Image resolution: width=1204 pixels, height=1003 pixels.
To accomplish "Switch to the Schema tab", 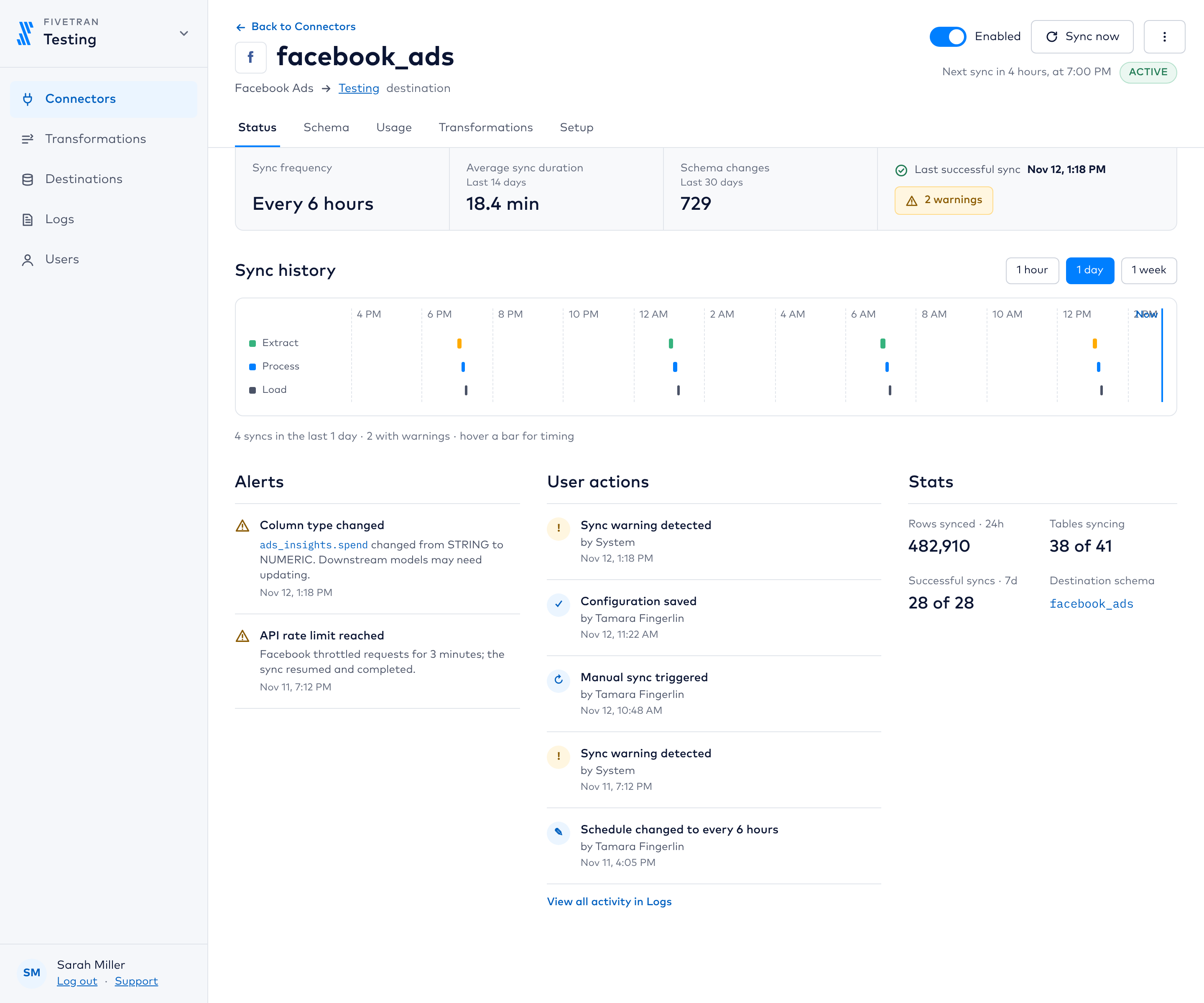I will (326, 128).
